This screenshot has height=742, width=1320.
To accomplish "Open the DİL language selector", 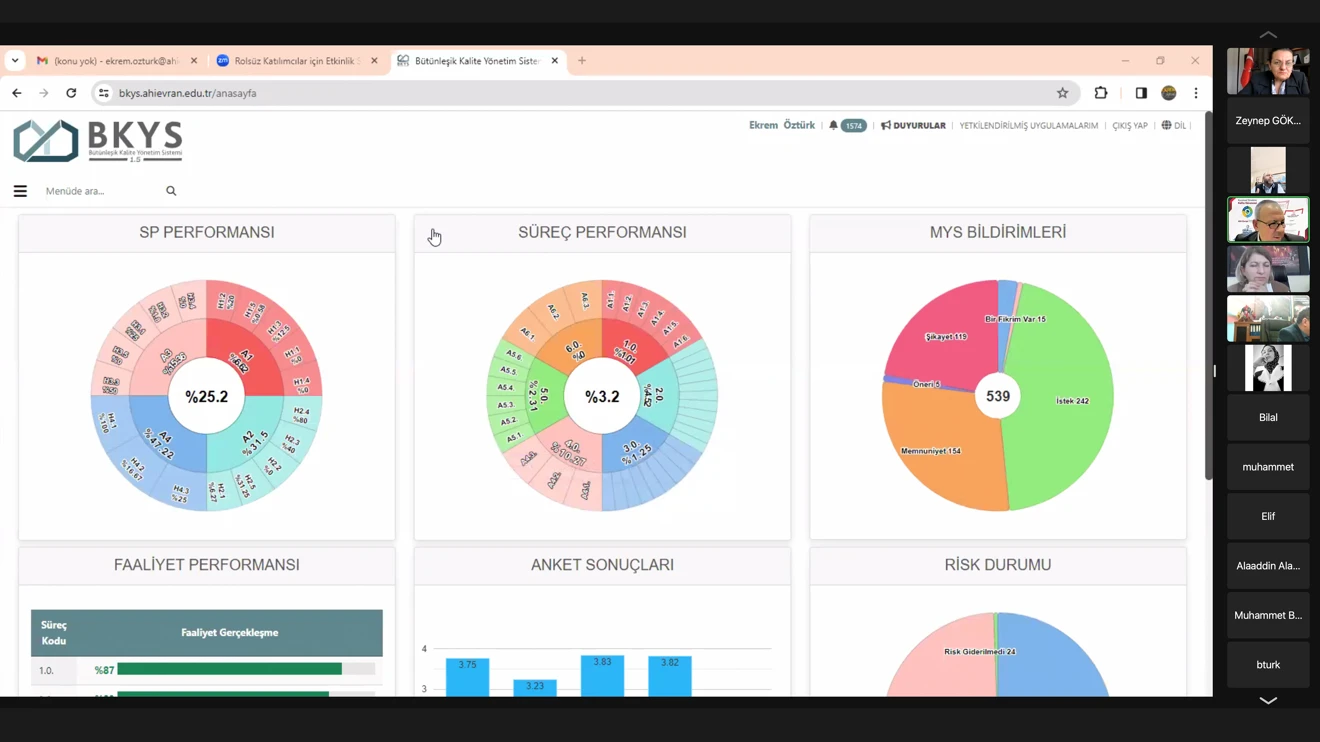I will pos(1174,126).
